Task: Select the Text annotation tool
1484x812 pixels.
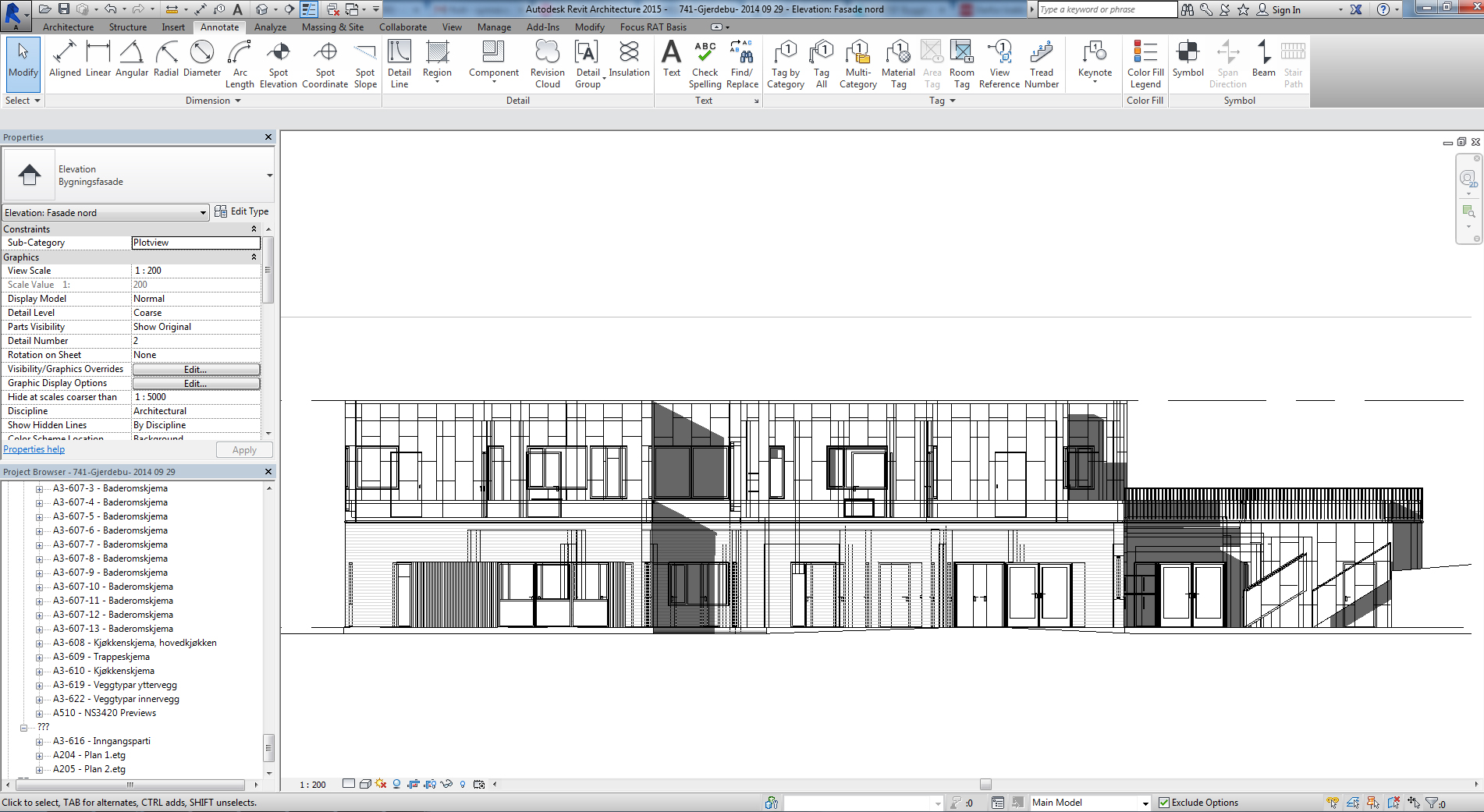Action: point(671,62)
